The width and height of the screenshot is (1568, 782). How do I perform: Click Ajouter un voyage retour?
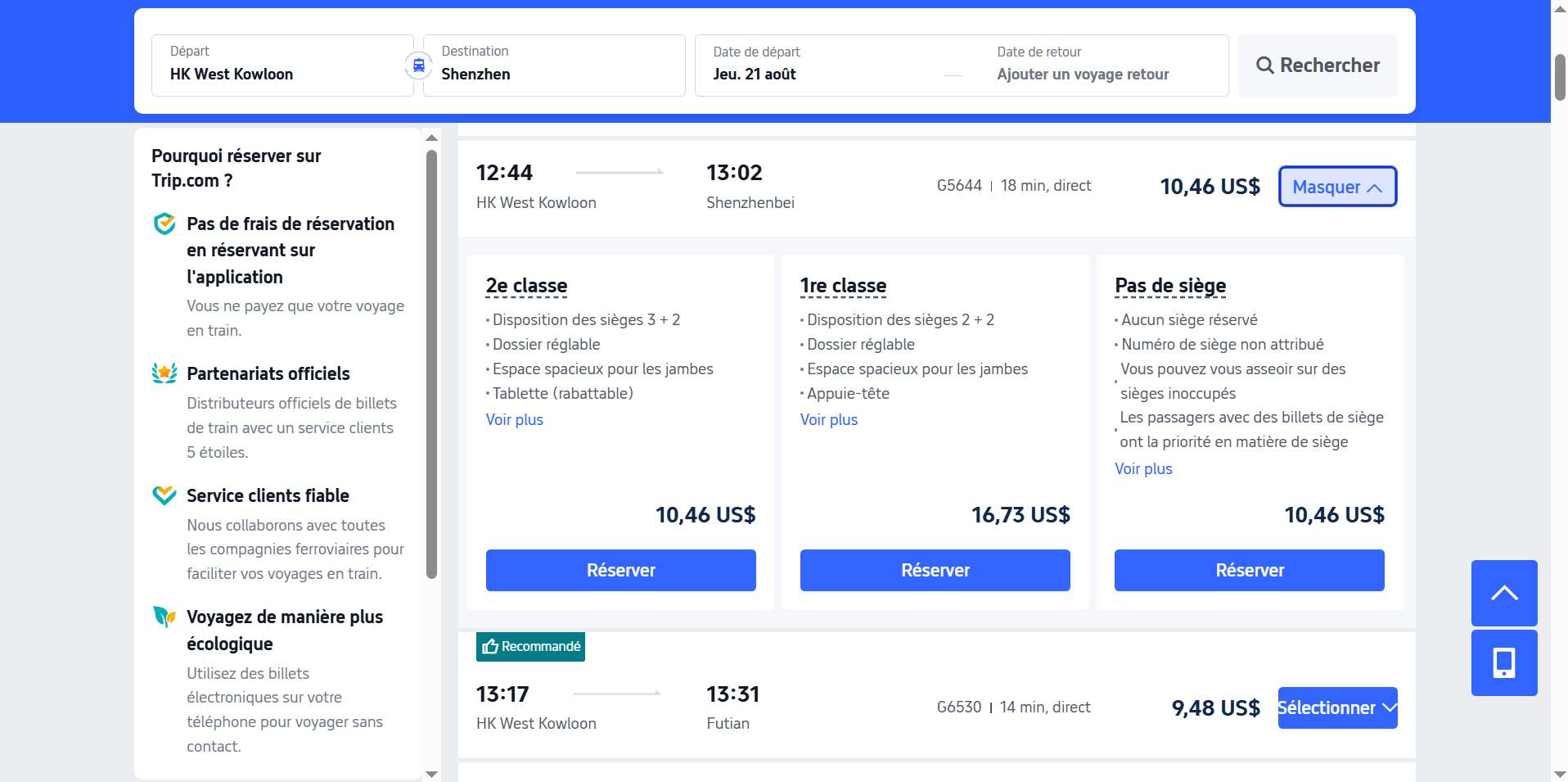point(1083,75)
